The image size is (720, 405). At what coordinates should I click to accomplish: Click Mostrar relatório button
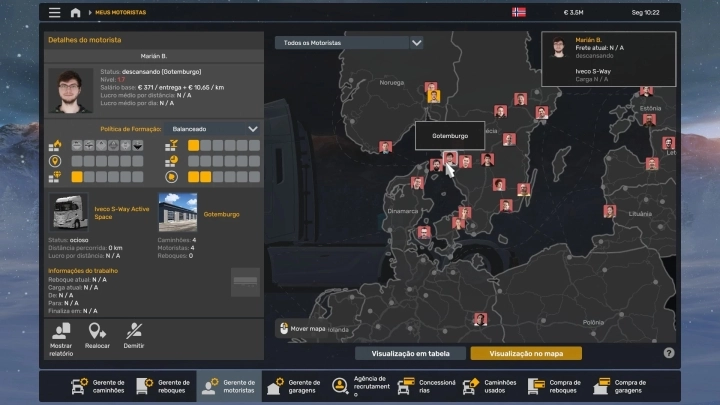[x=61, y=339]
